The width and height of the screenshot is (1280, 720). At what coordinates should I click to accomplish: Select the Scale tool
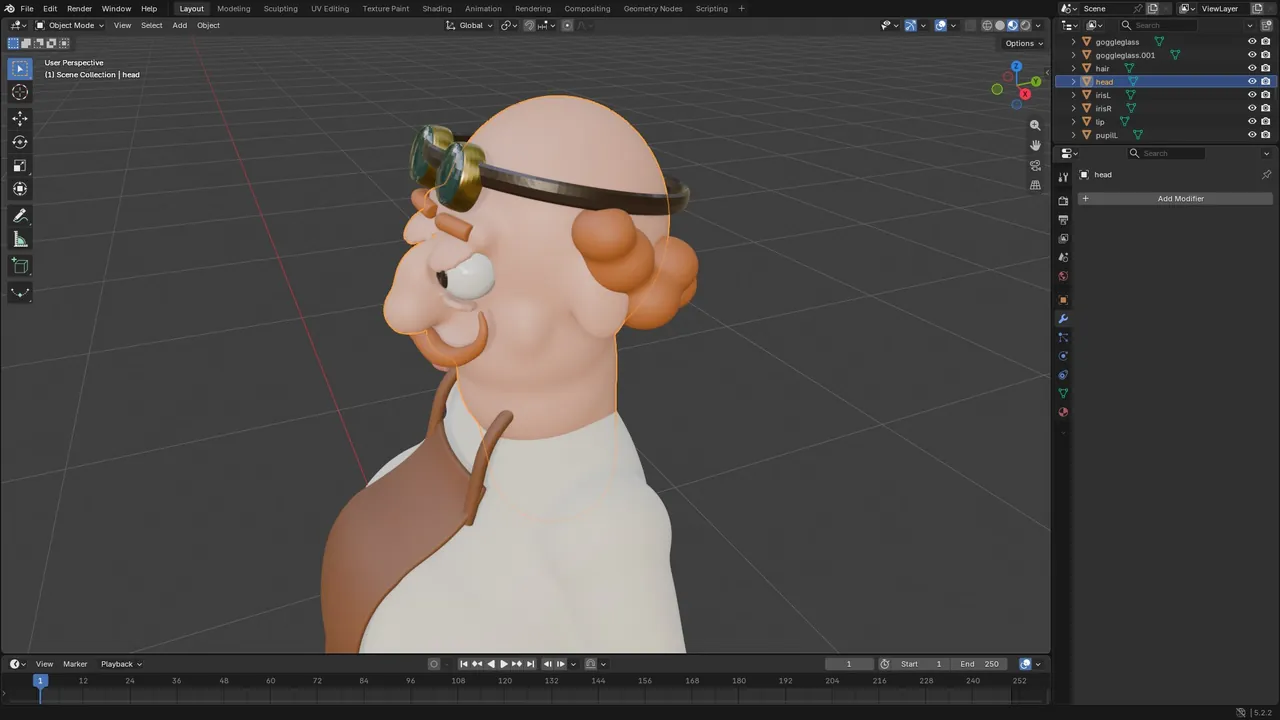pyautogui.click(x=20, y=165)
